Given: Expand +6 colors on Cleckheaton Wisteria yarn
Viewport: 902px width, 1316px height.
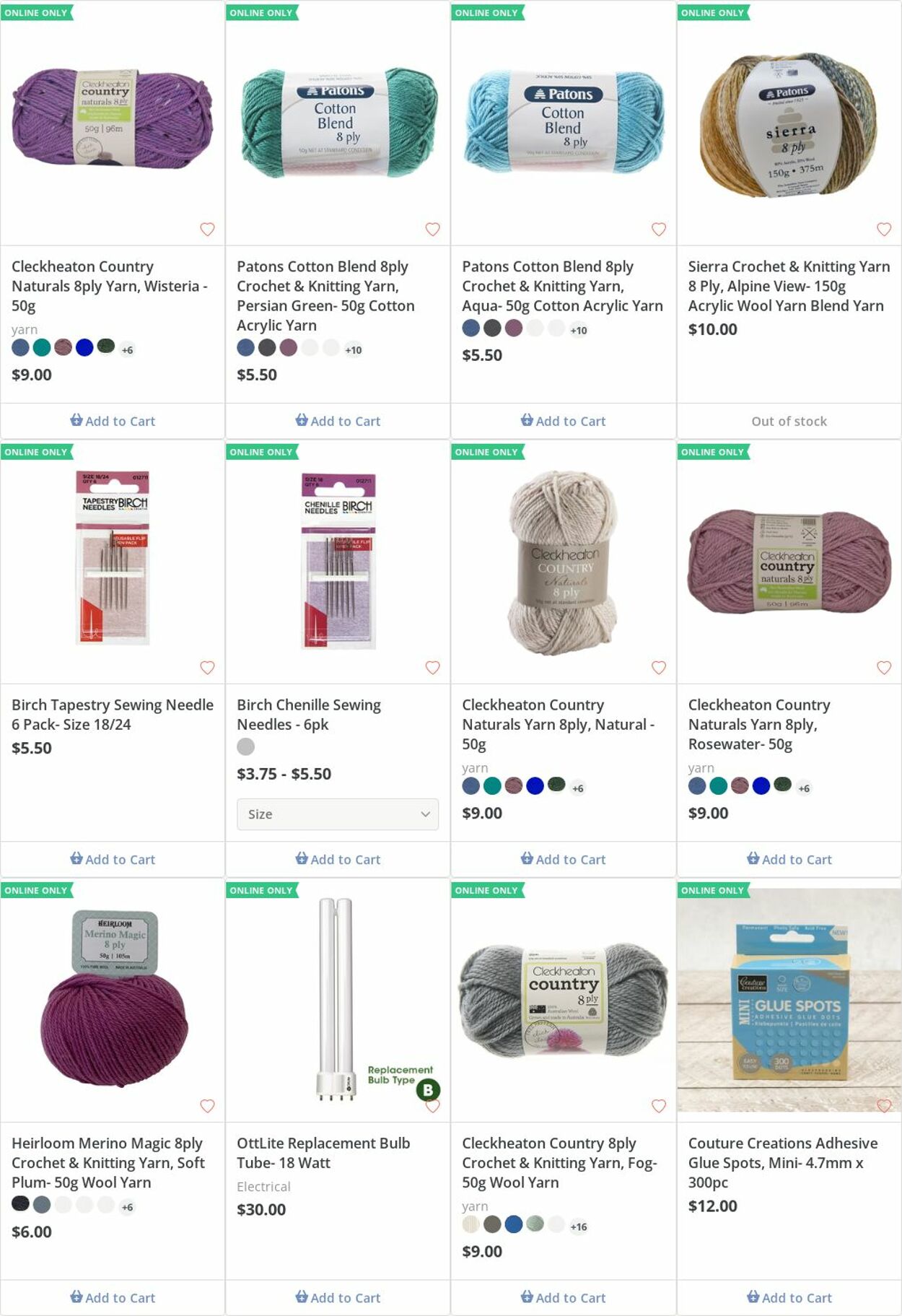Looking at the screenshot, I should pos(127,349).
